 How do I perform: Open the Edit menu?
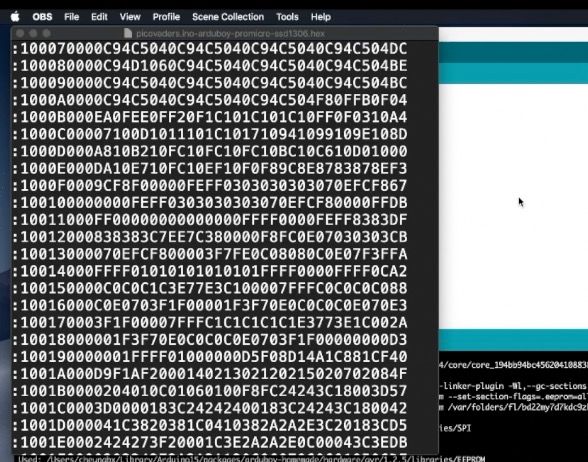[99, 17]
